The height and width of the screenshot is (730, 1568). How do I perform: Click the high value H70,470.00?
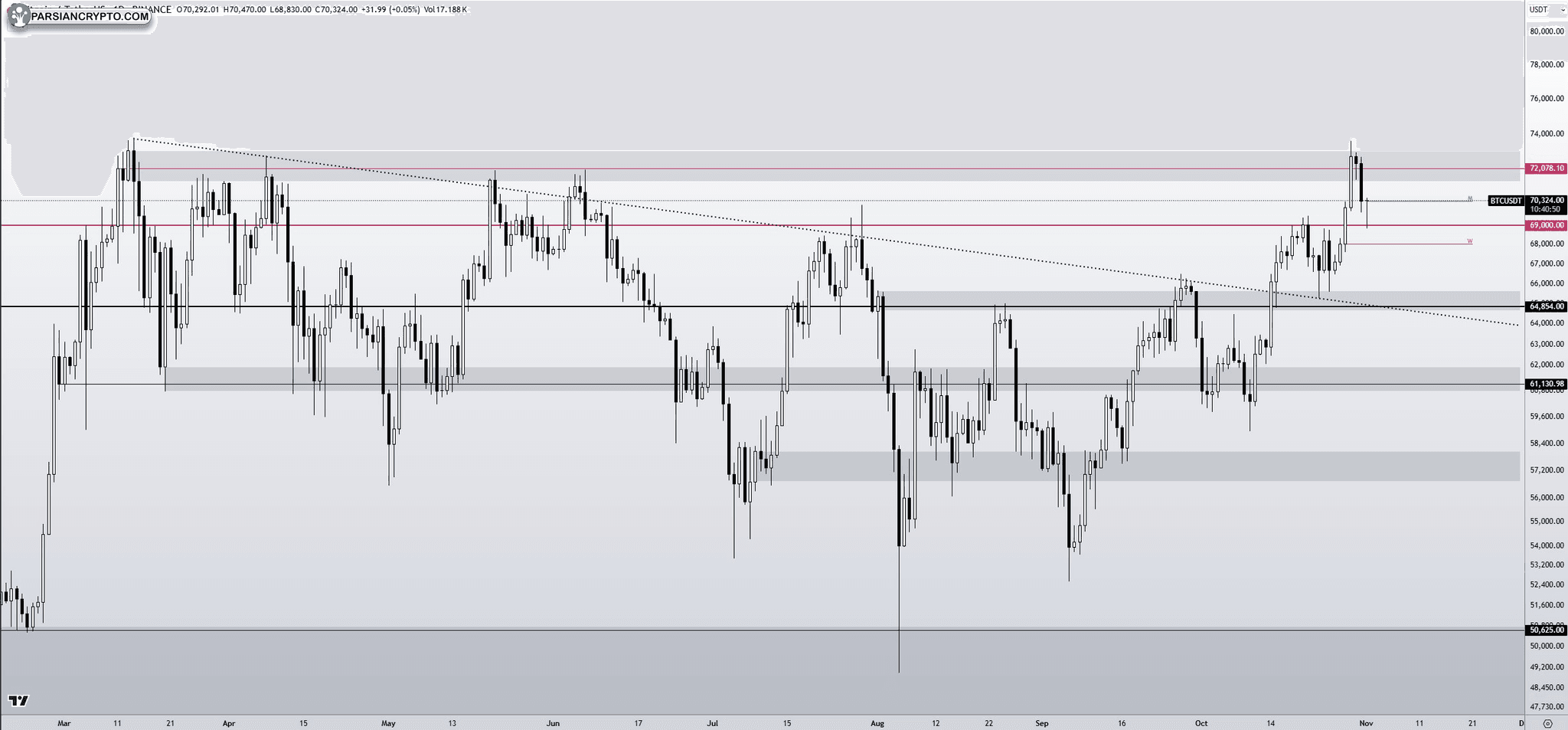click(245, 10)
